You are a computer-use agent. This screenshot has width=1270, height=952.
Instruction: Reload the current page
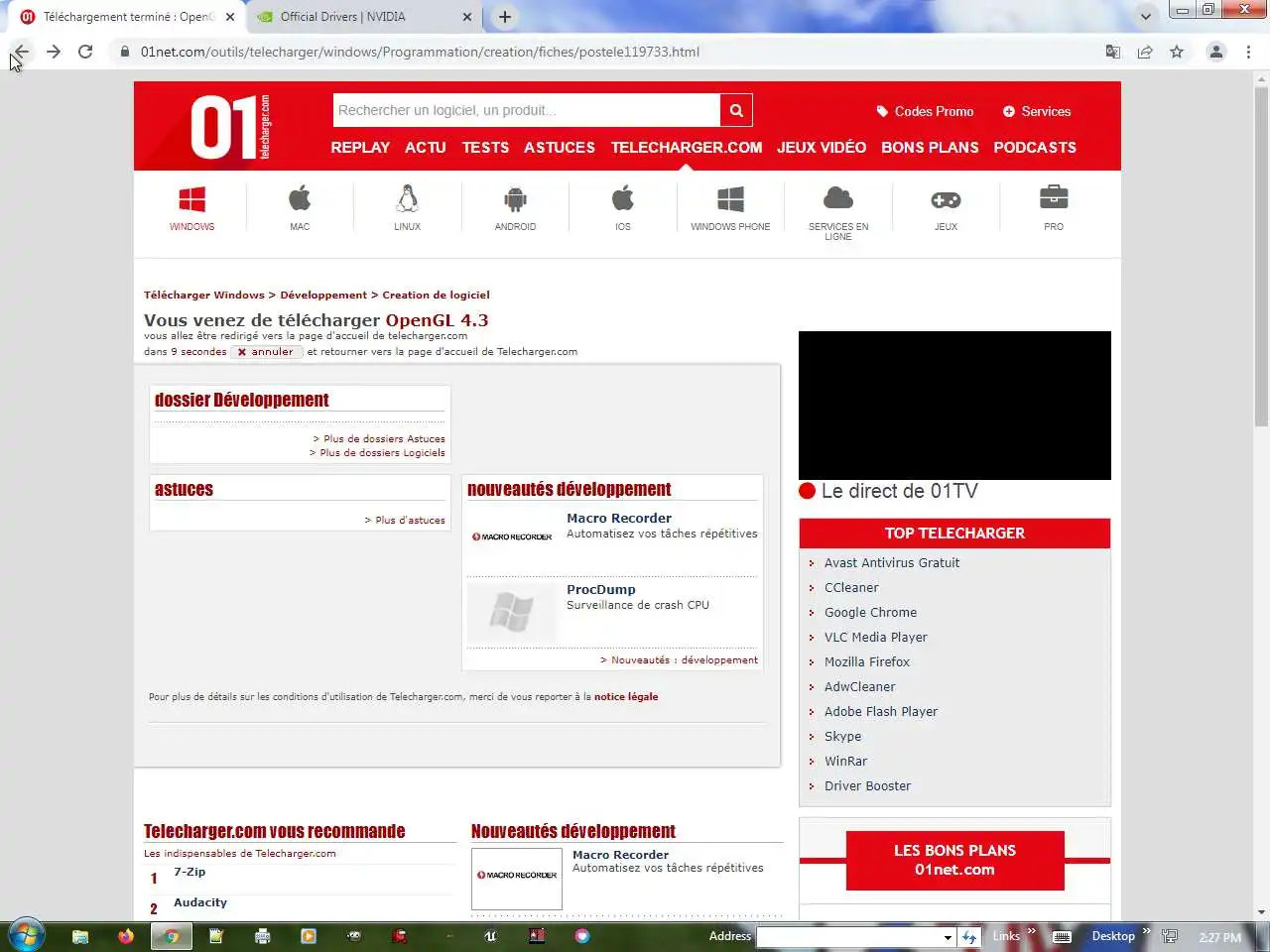[85, 52]
